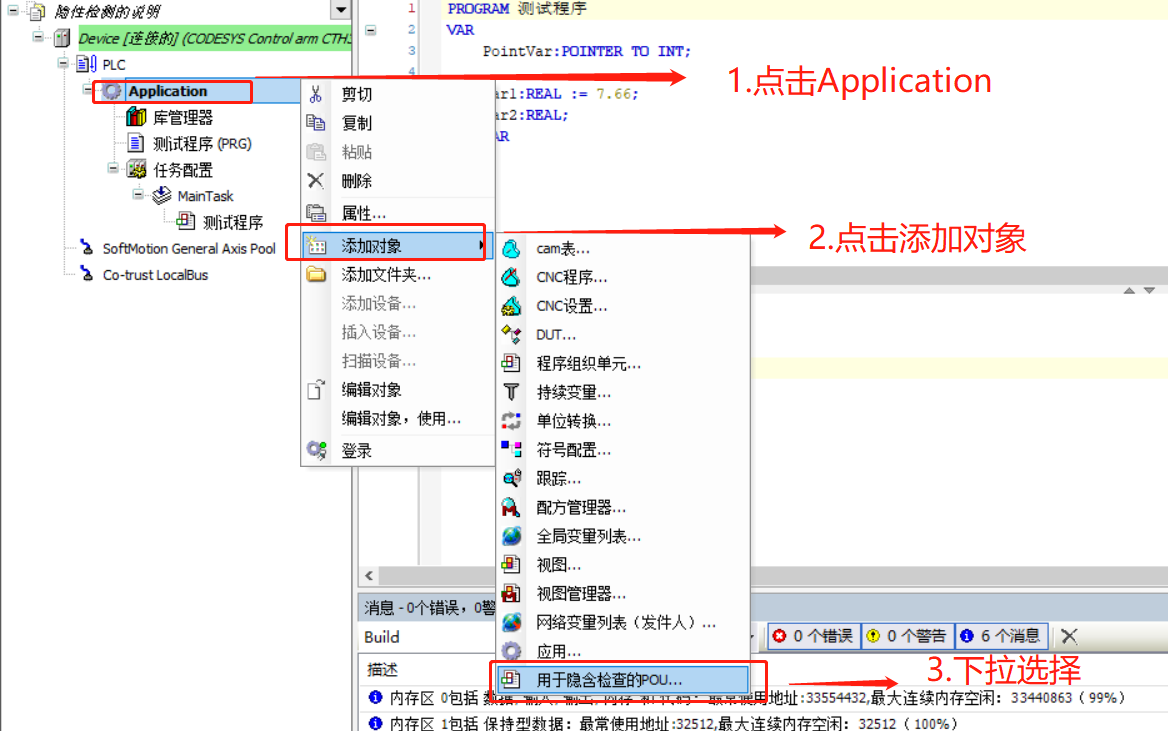Screen dimensions: 1168x731
Task: Collapse the PLC tree node
Action: coord(63,63)
